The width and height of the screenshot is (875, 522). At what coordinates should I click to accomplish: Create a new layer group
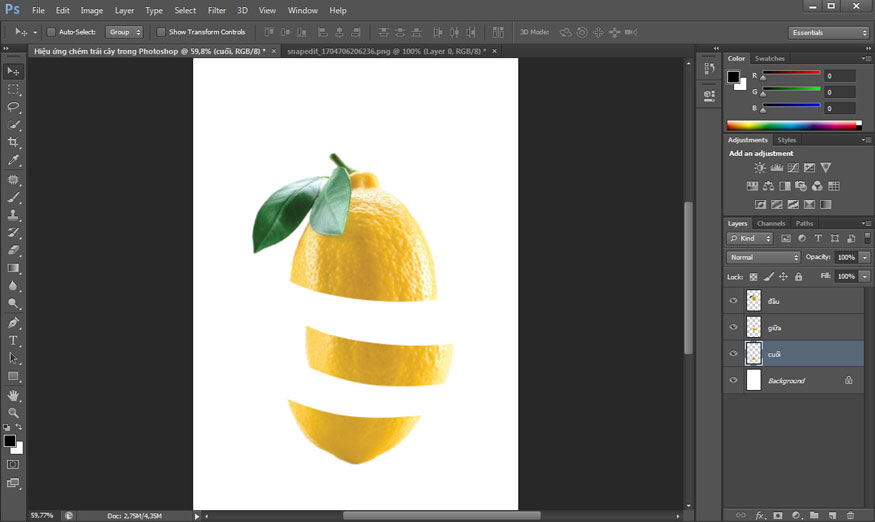[x=814, y=515]
